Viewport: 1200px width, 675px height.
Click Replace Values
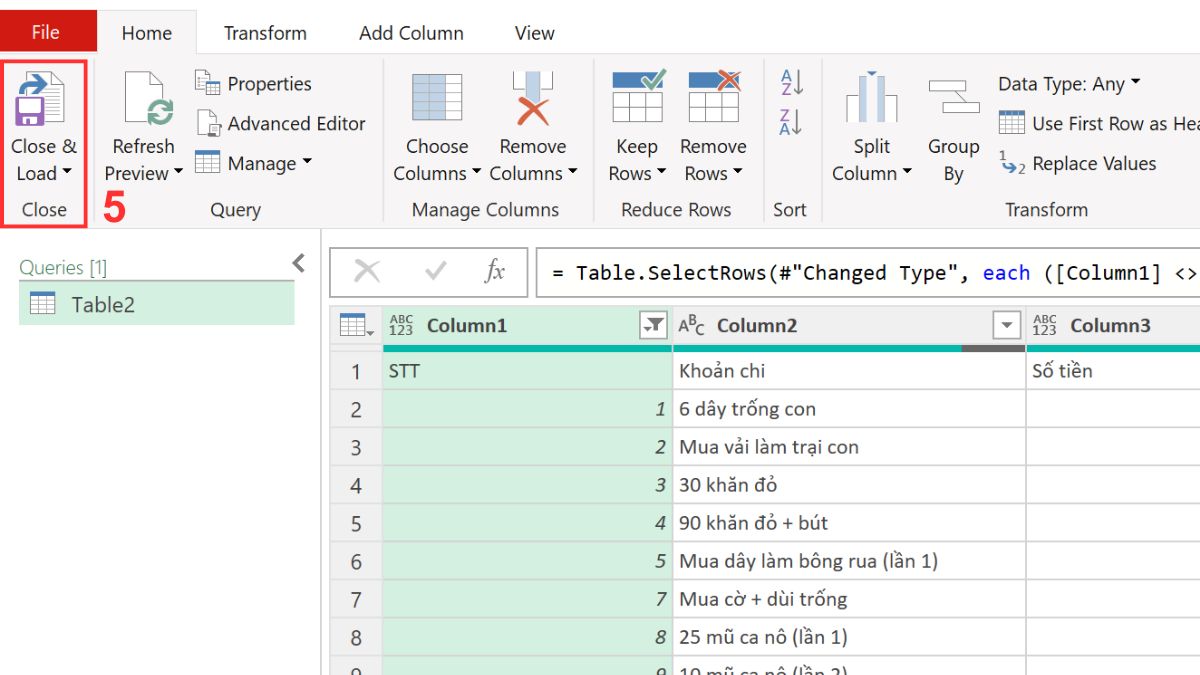[1077, 164]
